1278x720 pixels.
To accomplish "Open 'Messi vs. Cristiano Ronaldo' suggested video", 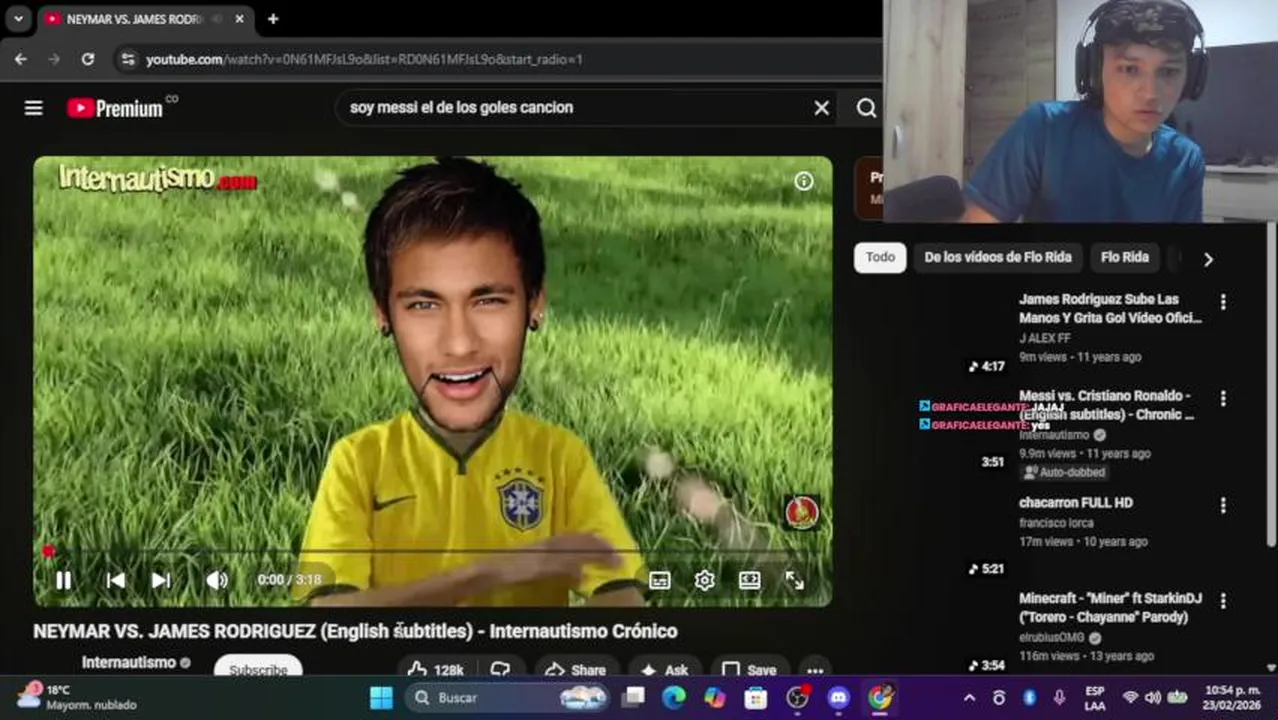I will (x=1106, y=405).
